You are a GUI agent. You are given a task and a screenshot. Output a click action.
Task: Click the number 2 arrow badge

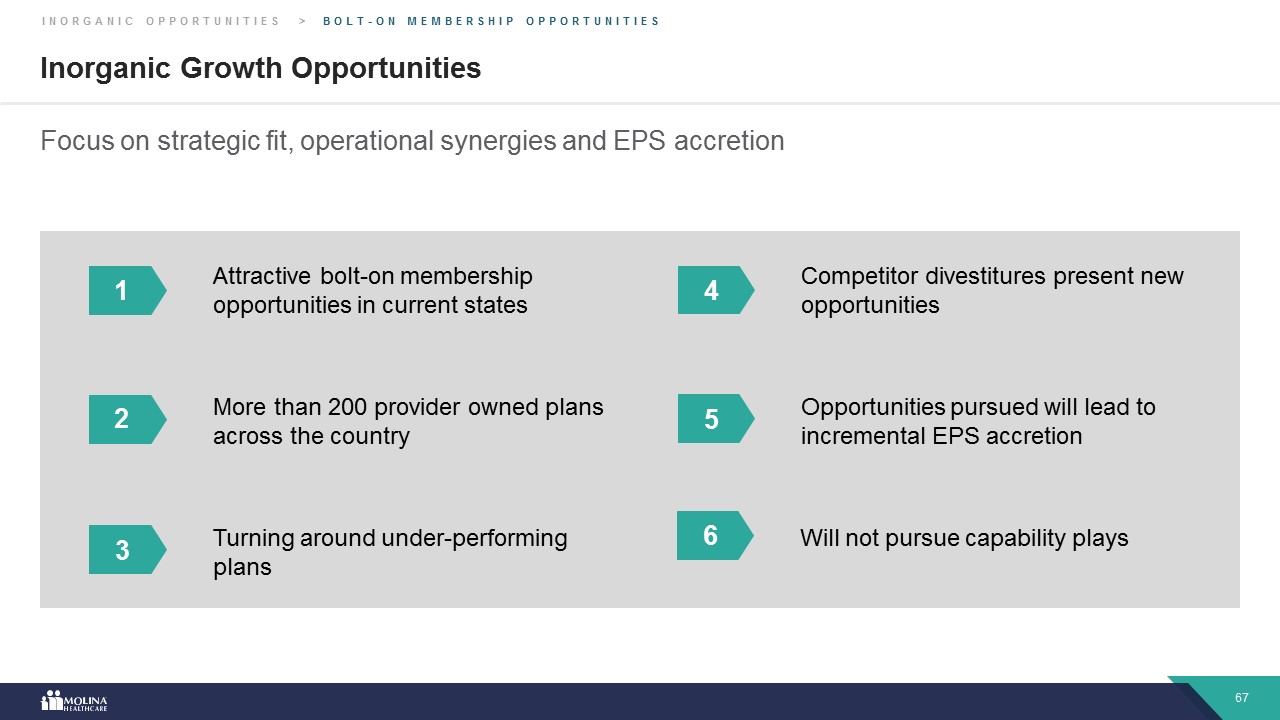point(124,419)
